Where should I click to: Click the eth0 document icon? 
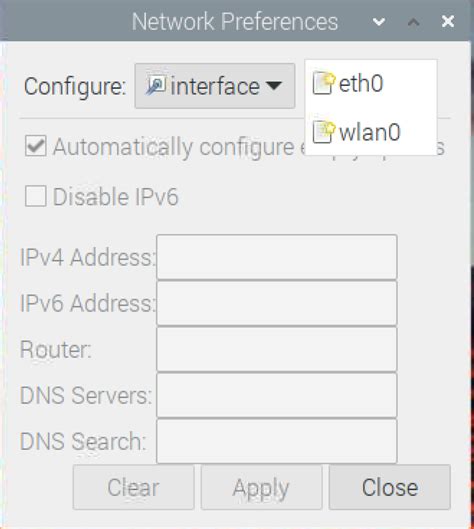(324, 83)
